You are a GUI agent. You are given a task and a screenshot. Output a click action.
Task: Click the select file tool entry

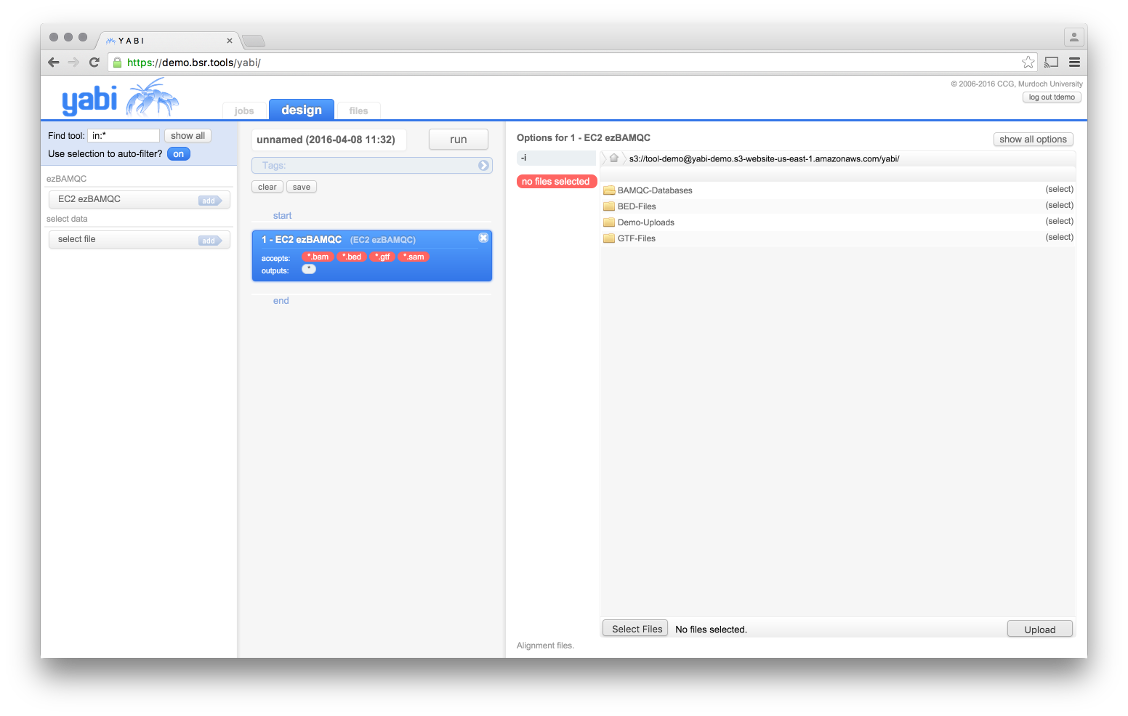[139, 240]
